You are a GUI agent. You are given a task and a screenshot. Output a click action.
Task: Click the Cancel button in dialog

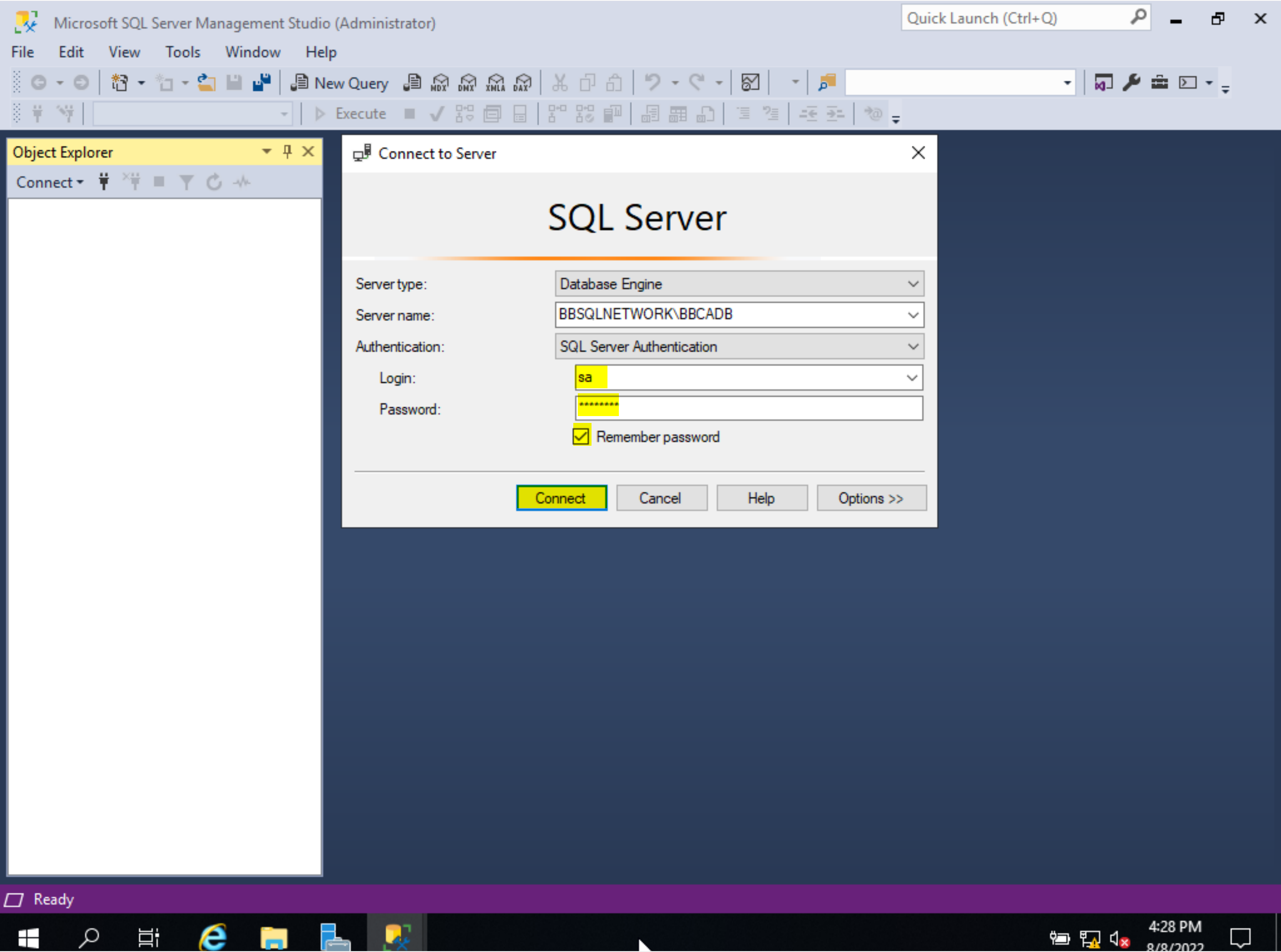[x=662, y=498]
